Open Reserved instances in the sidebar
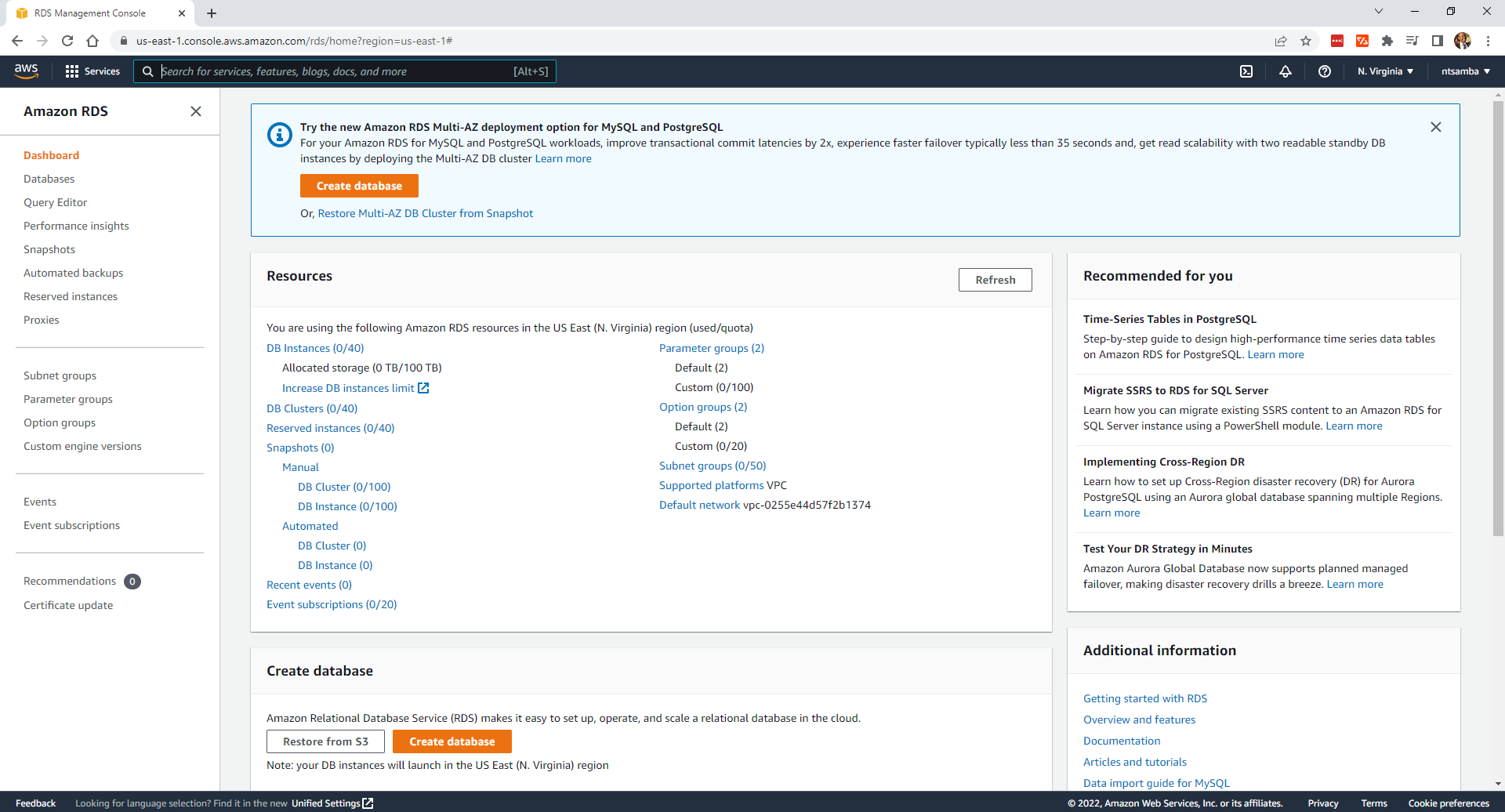The height and width of the screenshot is (812, 1505). pos(71,296)
